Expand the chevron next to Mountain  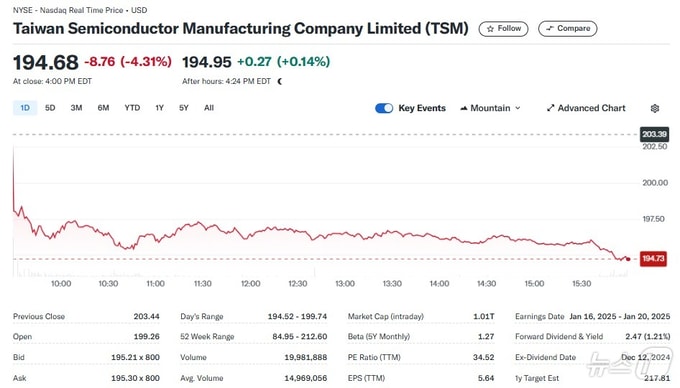517,108
